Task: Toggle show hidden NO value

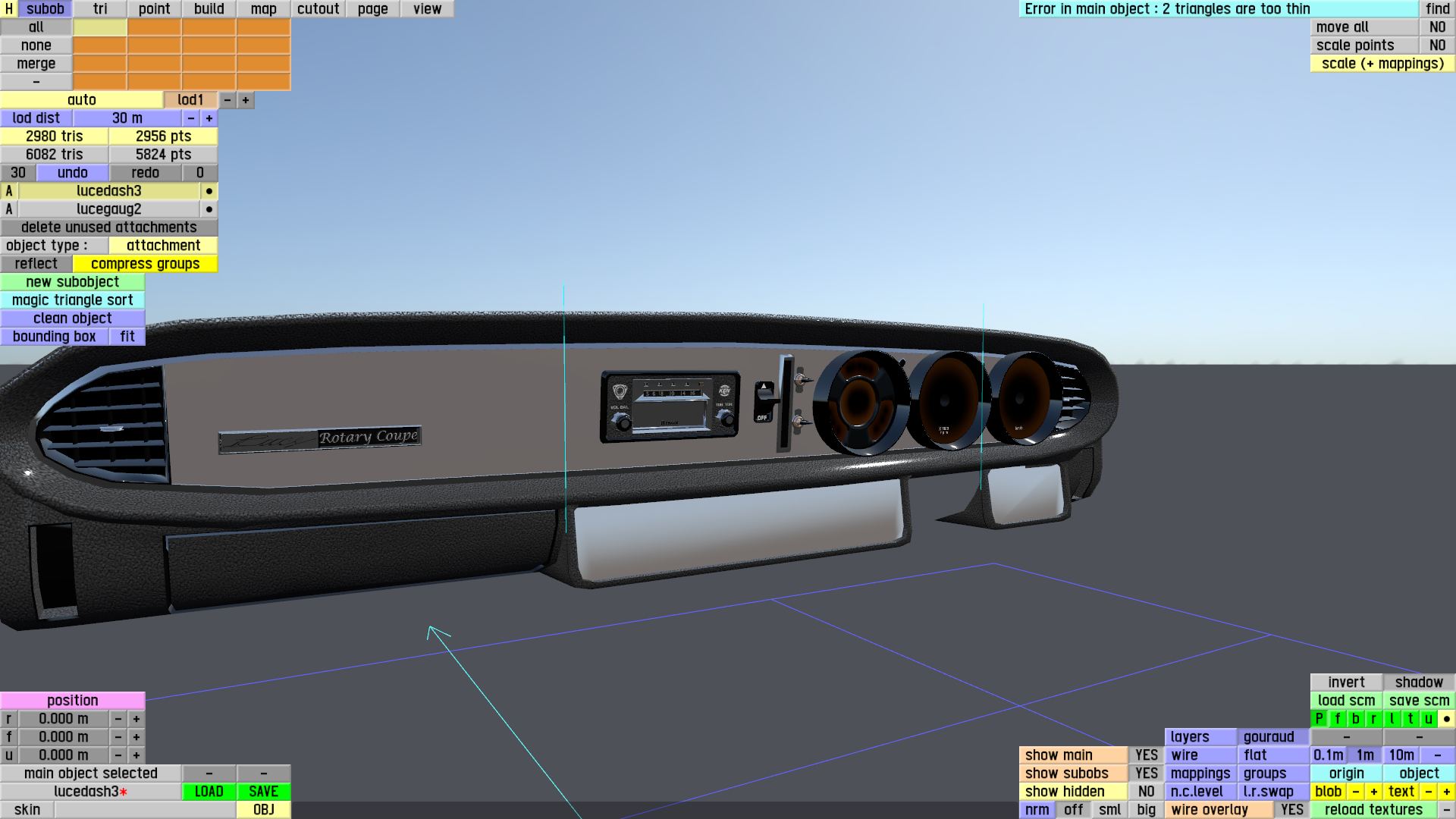Action: (1146, 792)
